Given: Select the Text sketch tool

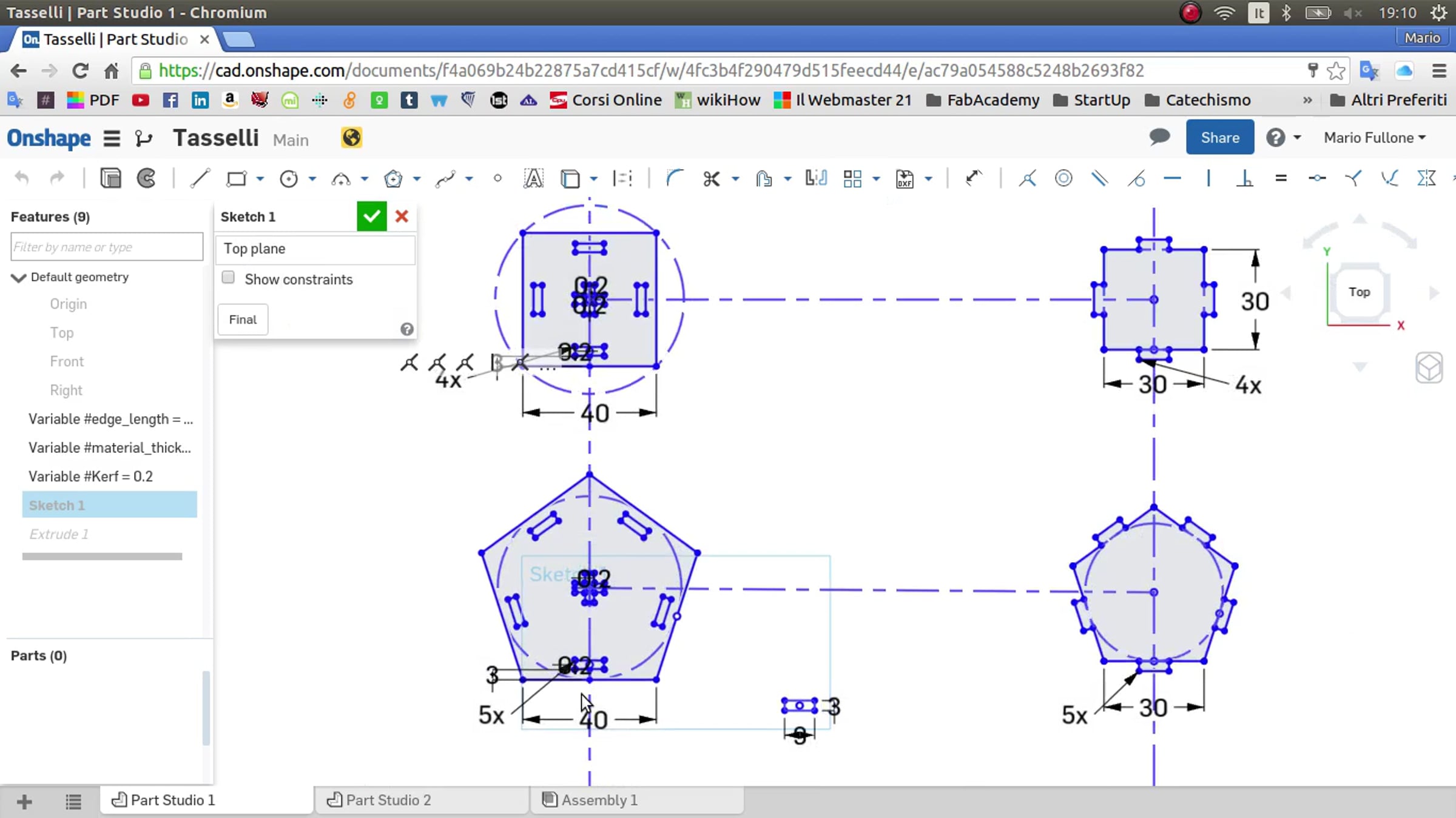Looking at the screenshot, I should 533,178.
